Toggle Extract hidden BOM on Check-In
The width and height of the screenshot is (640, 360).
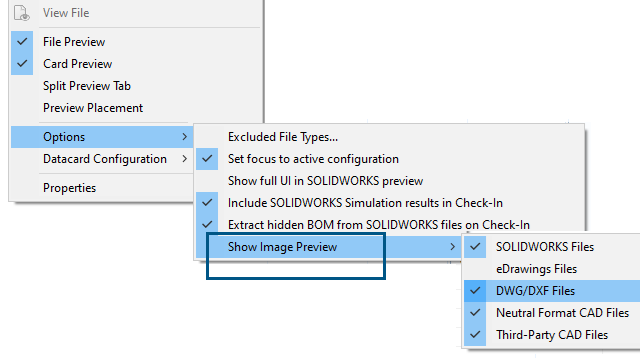[x=390, y=225]
